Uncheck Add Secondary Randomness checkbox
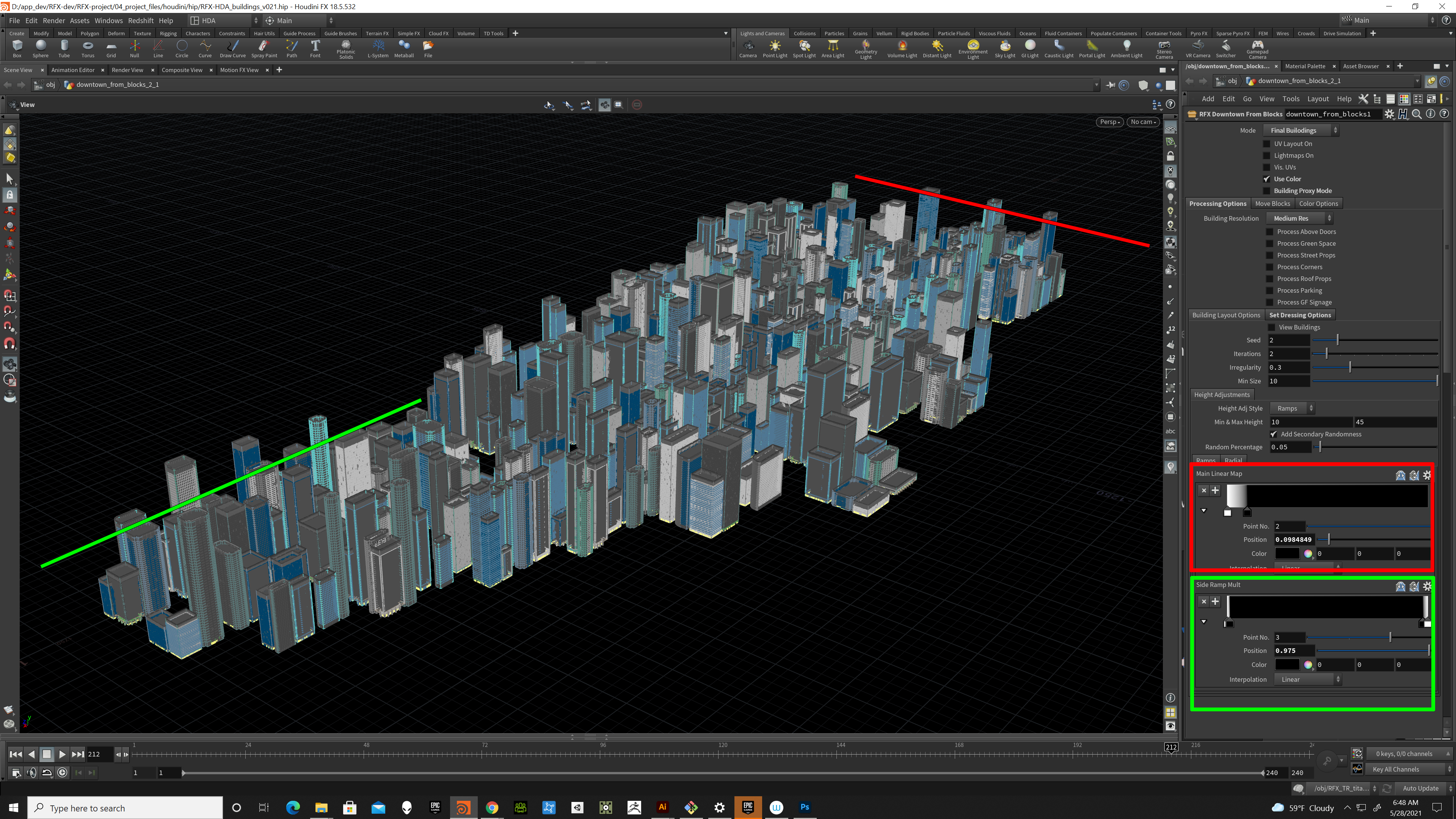This screenshot has height=819, width=1456. tap(1274, 434)
